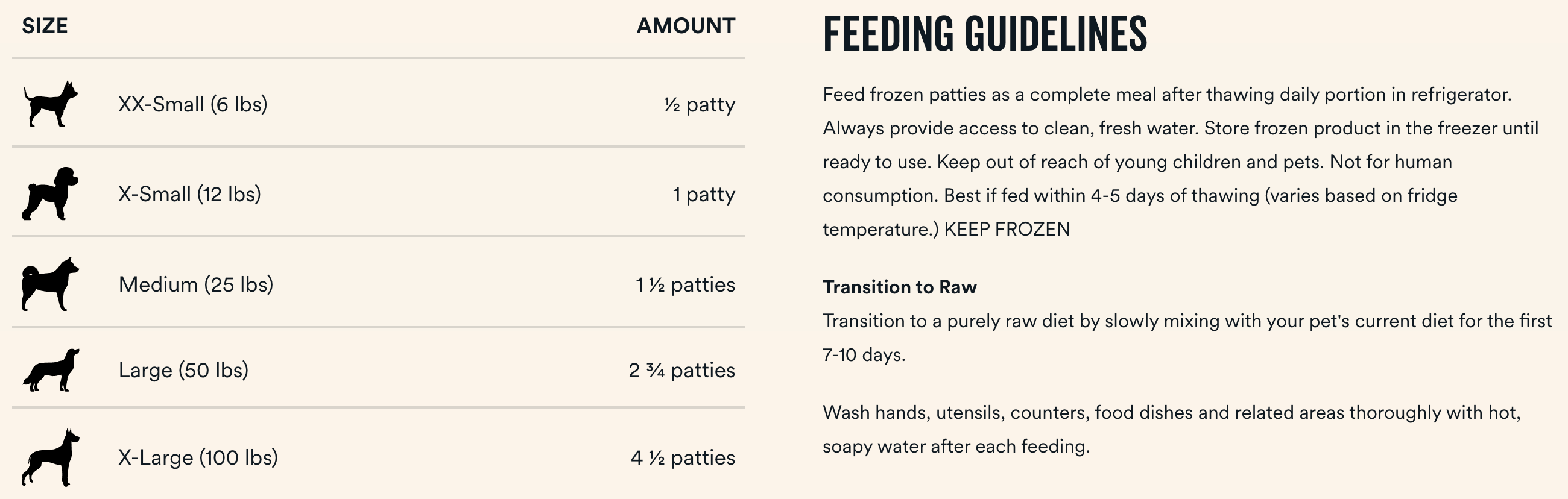Image resolution: width=1568 pixels, height=499 pixels.
Task: Select the Large (50 lbs) row label
Action: 183,370
